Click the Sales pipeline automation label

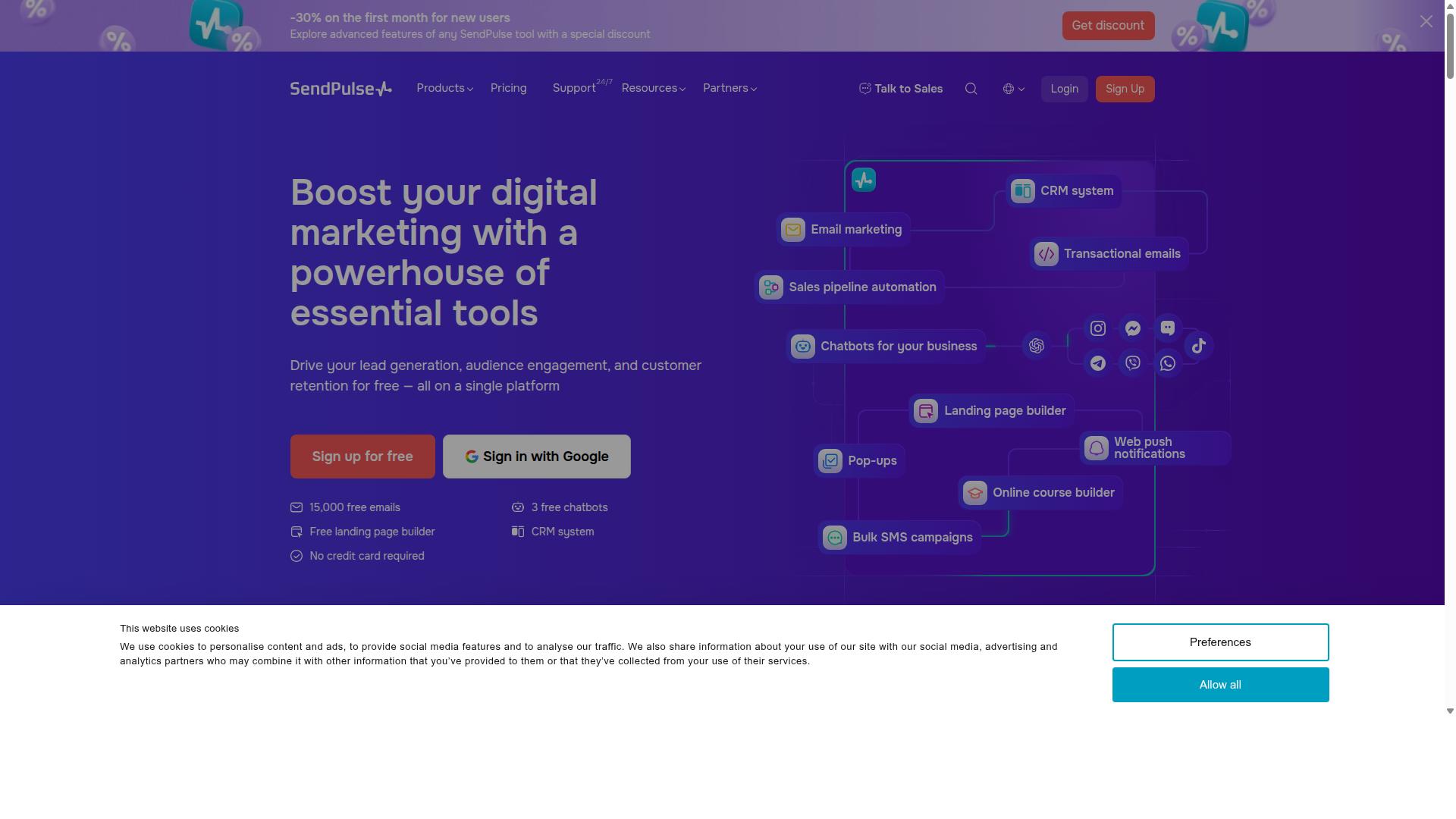point(862,287)
